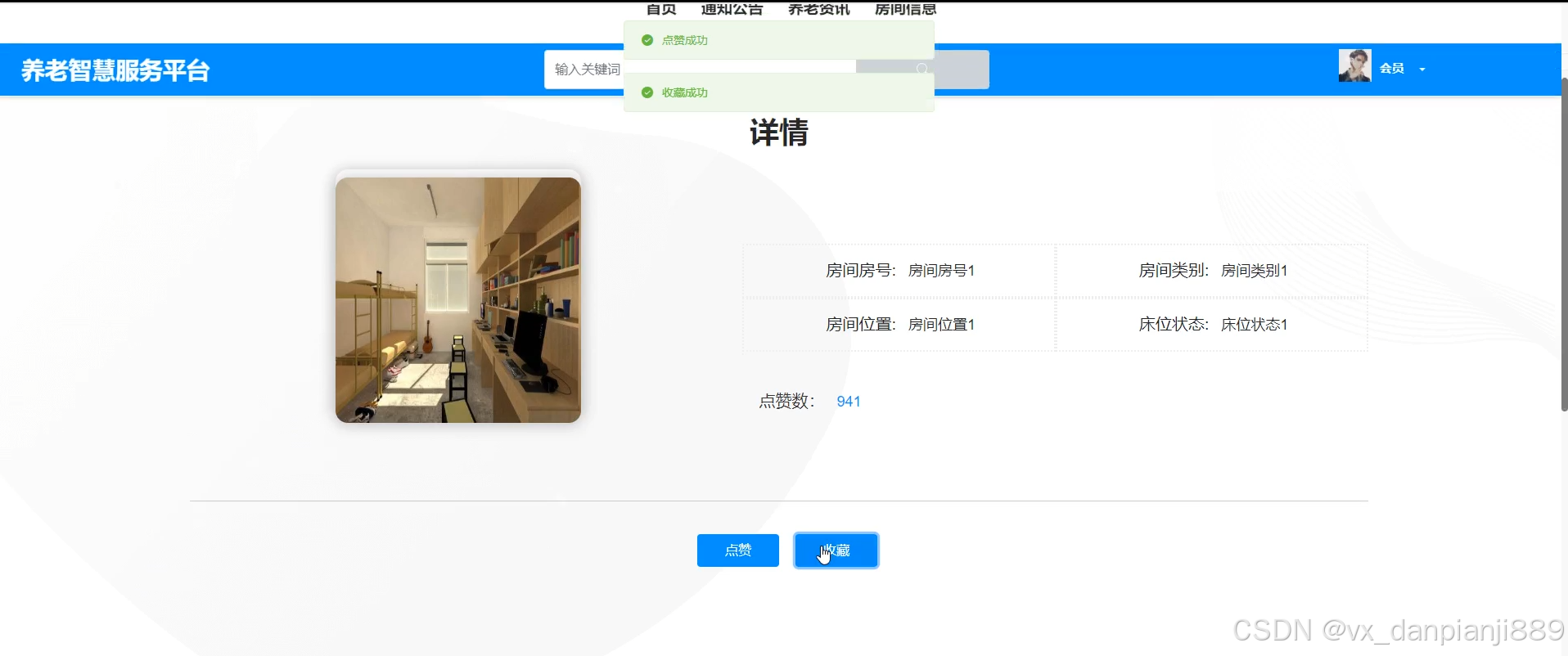Open the 会员 user dropdown arrow
Viewport: 1568px width, 656px height.
pos(1422,70)
